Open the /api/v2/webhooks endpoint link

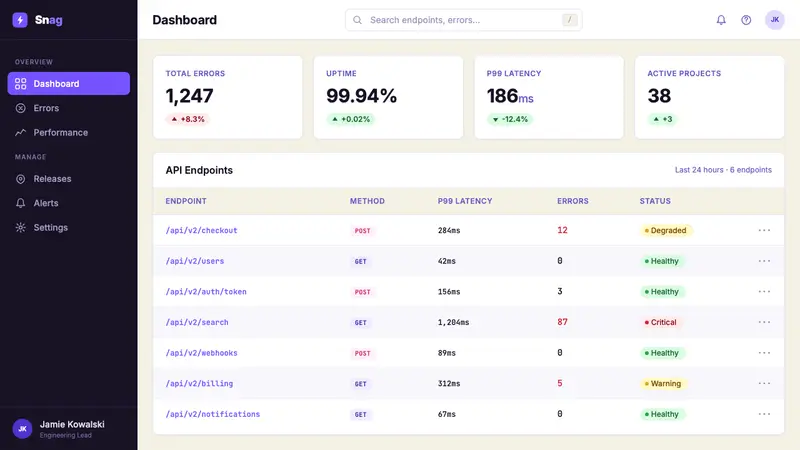pos(201,353)
